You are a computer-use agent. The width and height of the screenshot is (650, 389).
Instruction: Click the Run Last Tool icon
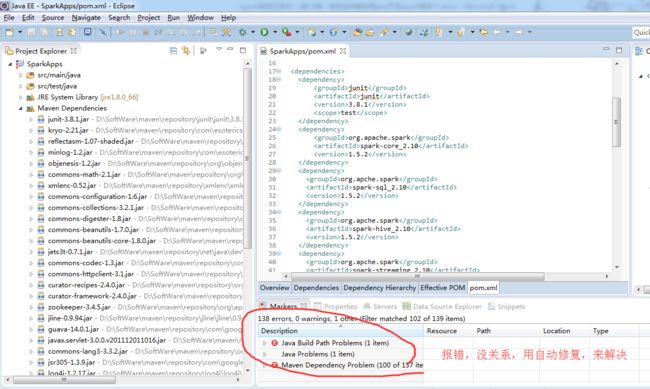[286, 32]
